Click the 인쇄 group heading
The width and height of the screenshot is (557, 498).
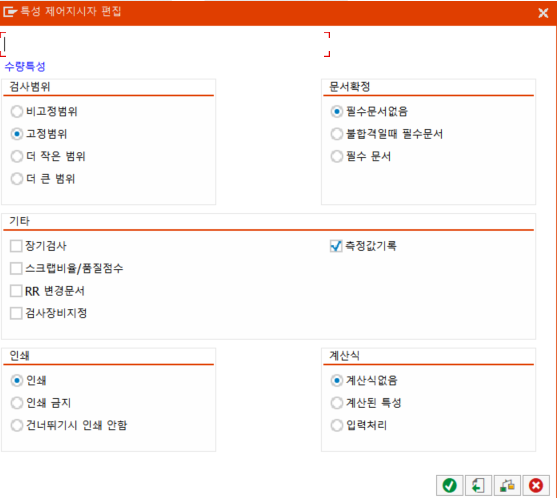pos(20,356)
